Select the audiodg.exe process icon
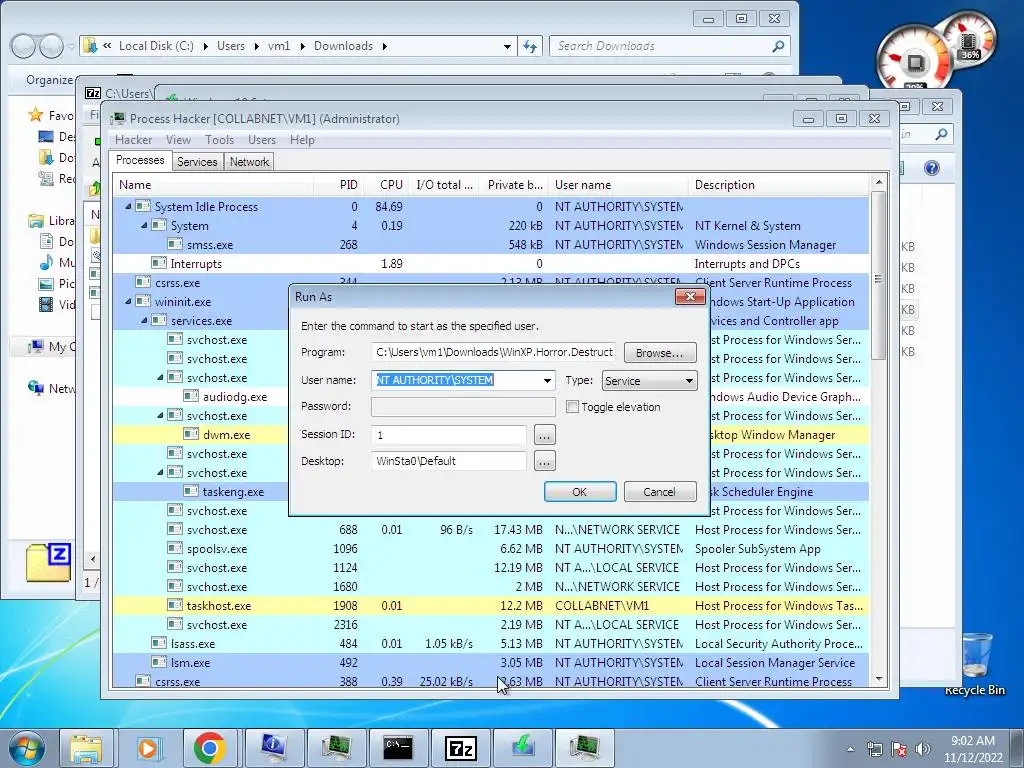Screen dimensions: 1024x768 191,396
